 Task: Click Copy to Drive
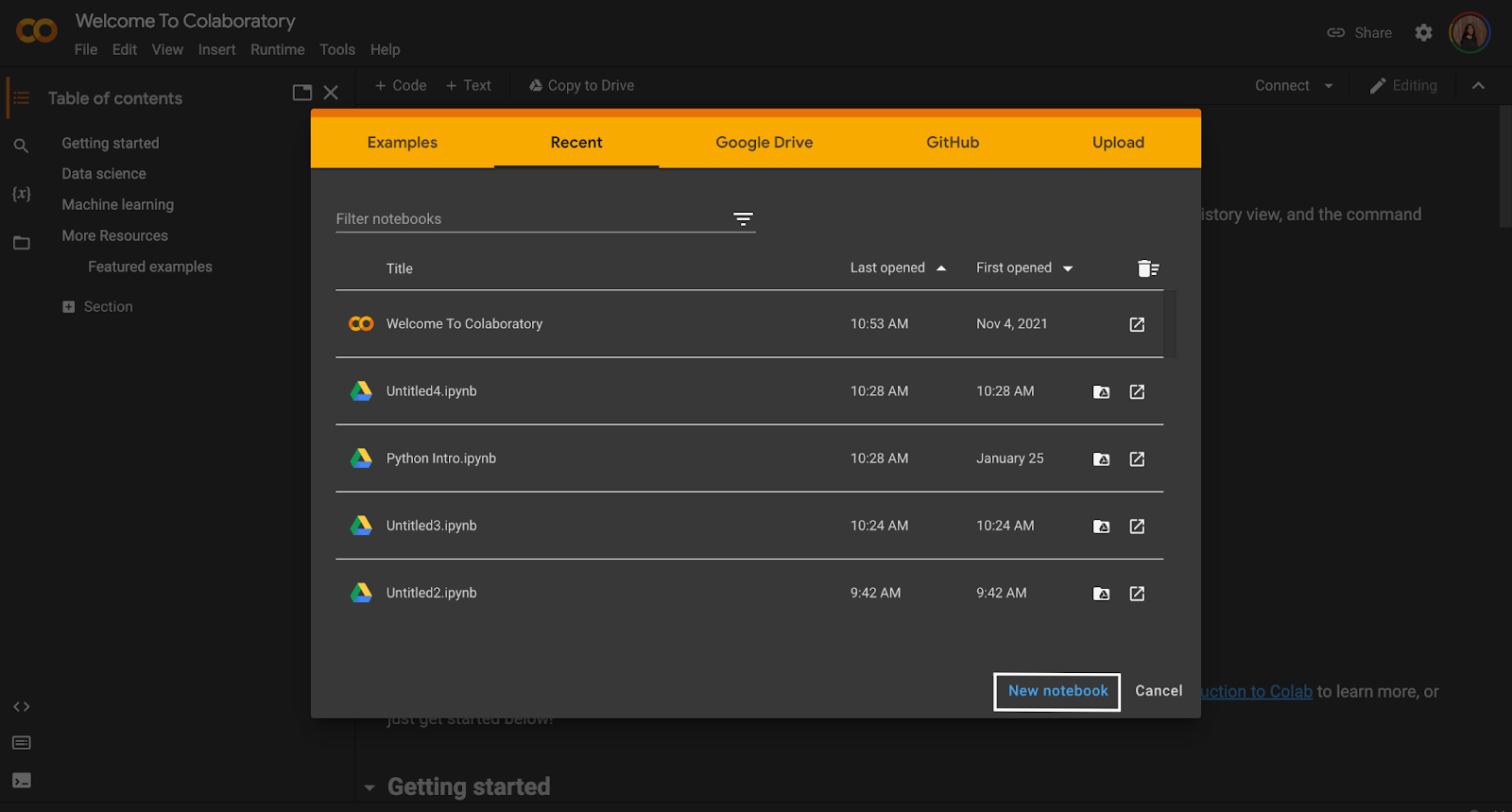tap(581, 86)
